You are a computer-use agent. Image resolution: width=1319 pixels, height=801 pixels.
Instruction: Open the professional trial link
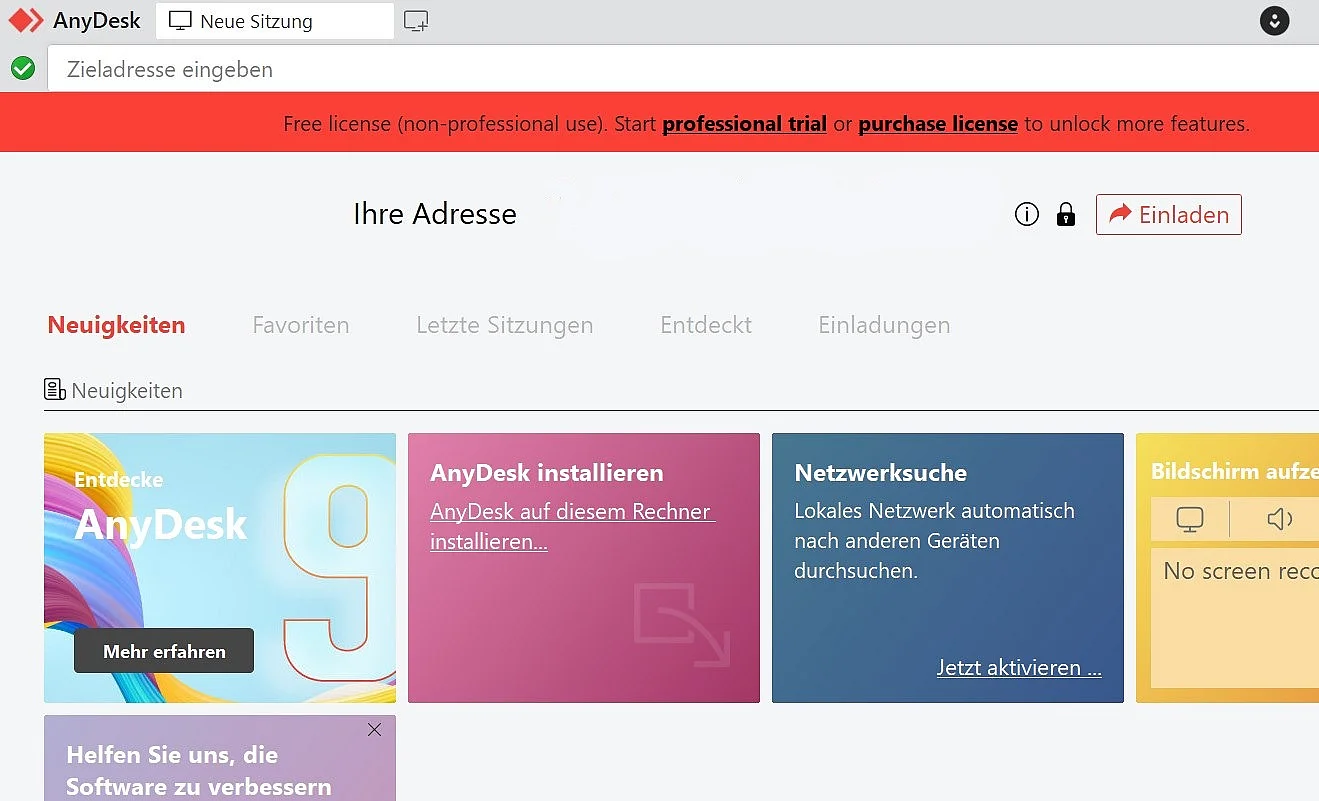click(745, 124)
